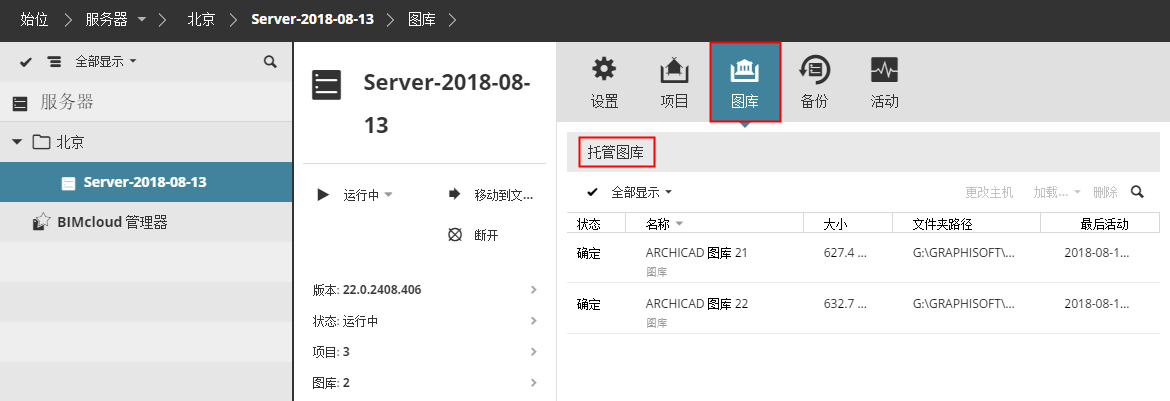Collapse the 北京 folder tree arrow
This screenshot has width=1170, height=401.
coord(17,142)
